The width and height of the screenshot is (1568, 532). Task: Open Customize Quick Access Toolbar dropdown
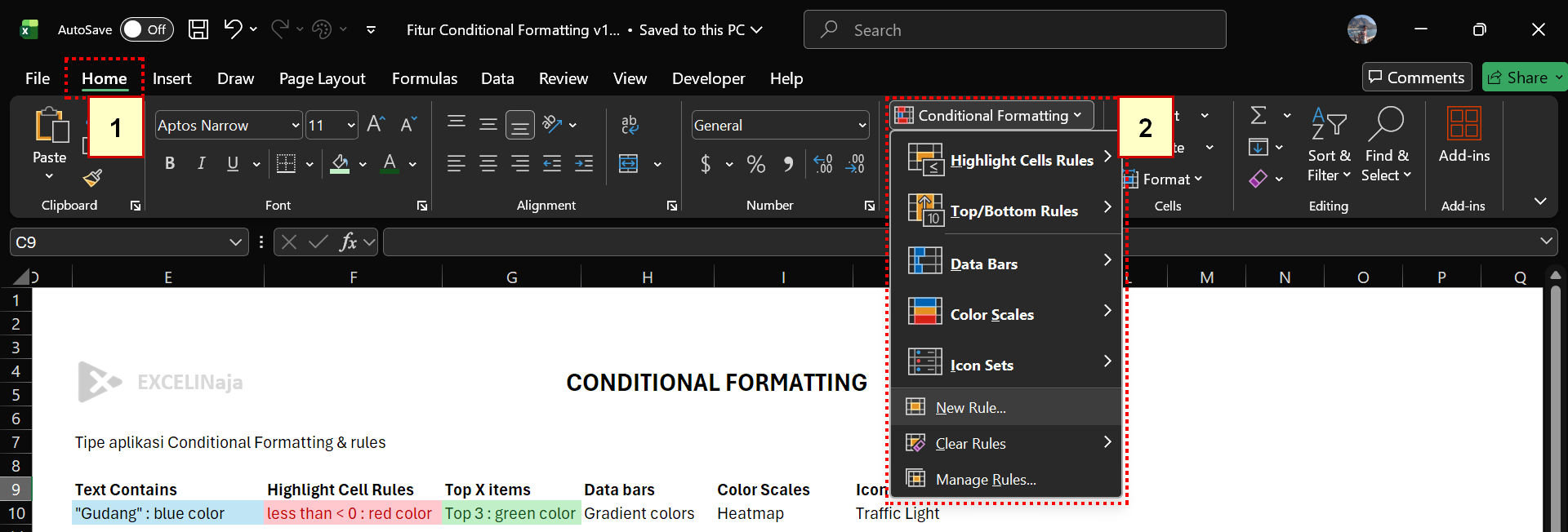click(x=371, y=29)
